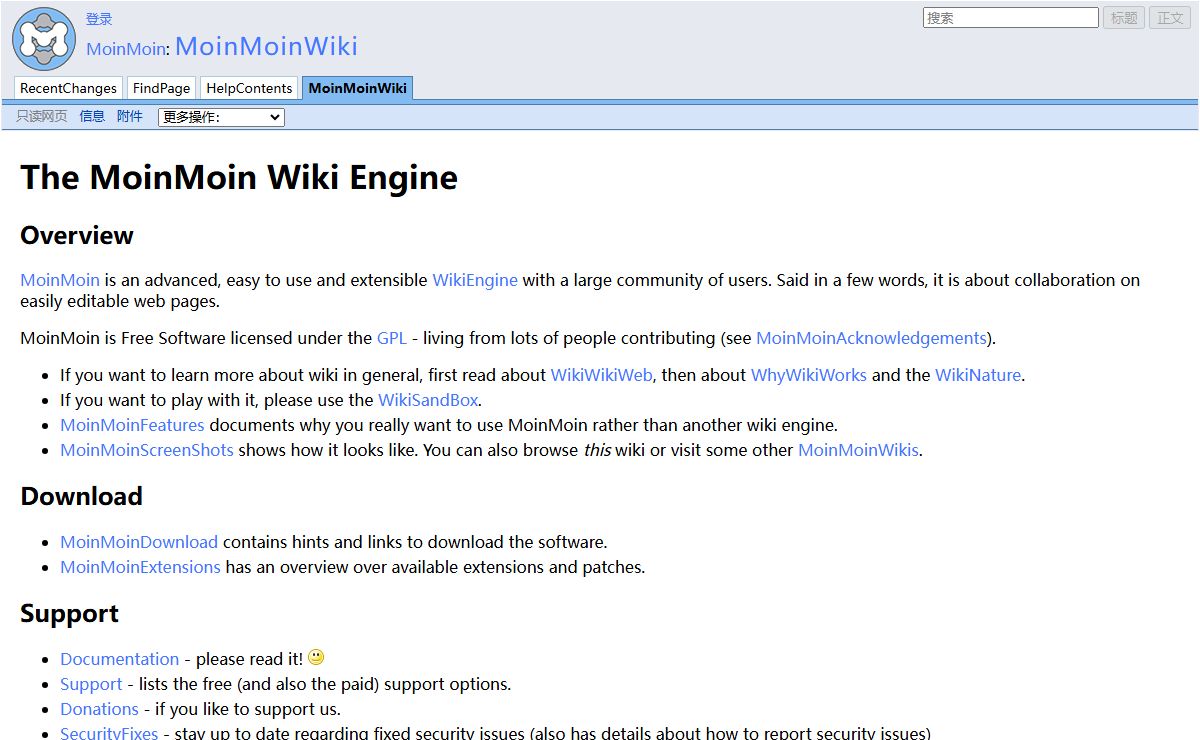Open the MoinMoinFeatures link
1200x740 pixels.
coord(132,425)
